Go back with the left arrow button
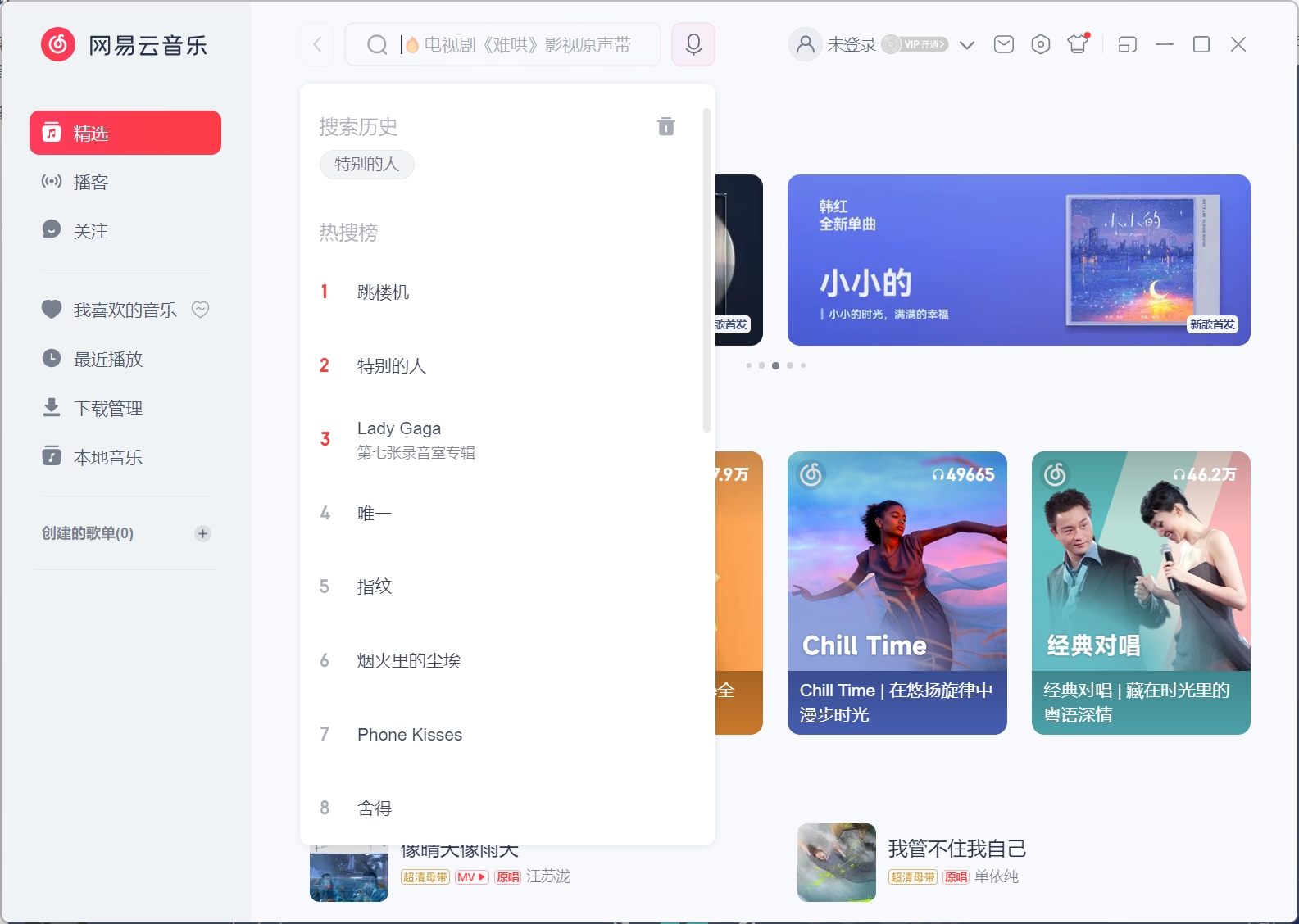Image resolution: width=1299 pixels, height=924 pixels. click(x=318, y=44)
